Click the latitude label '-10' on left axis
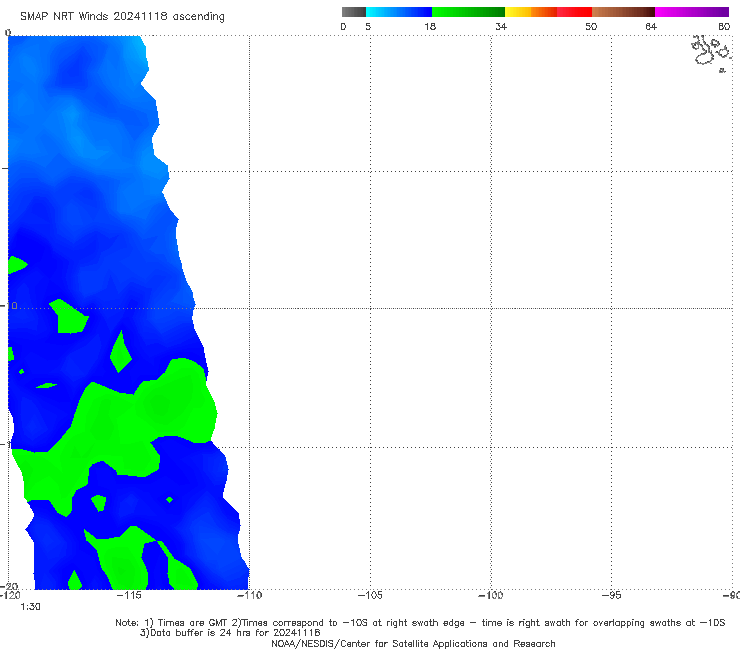 click(x=10, y=306)
